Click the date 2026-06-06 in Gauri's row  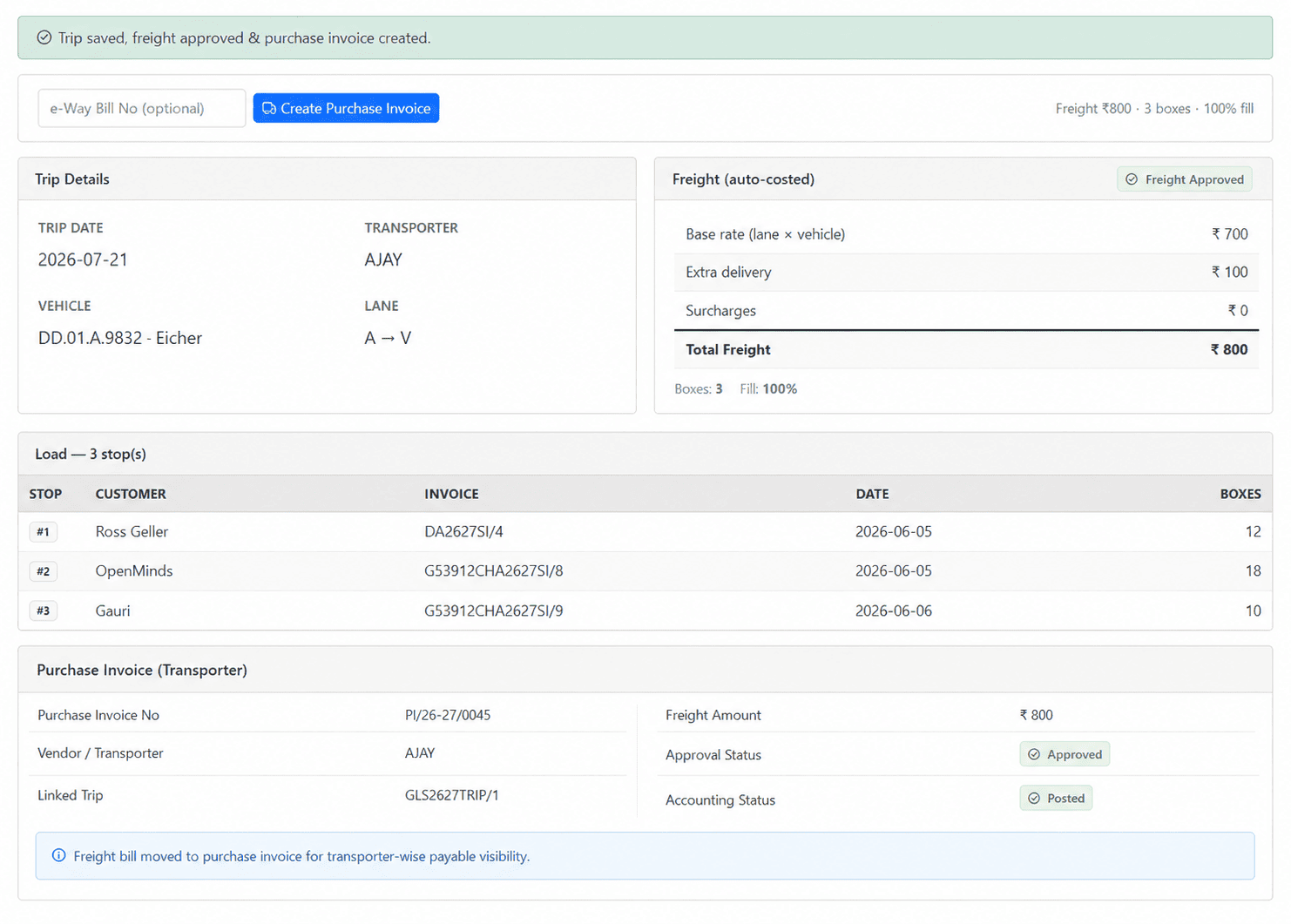point(894,610)
